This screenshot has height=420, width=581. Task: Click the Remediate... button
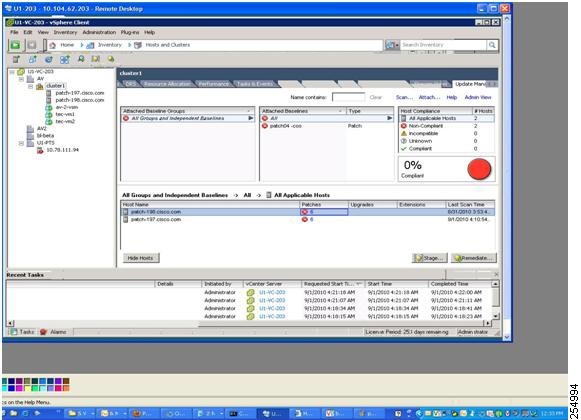coord(474,258)
